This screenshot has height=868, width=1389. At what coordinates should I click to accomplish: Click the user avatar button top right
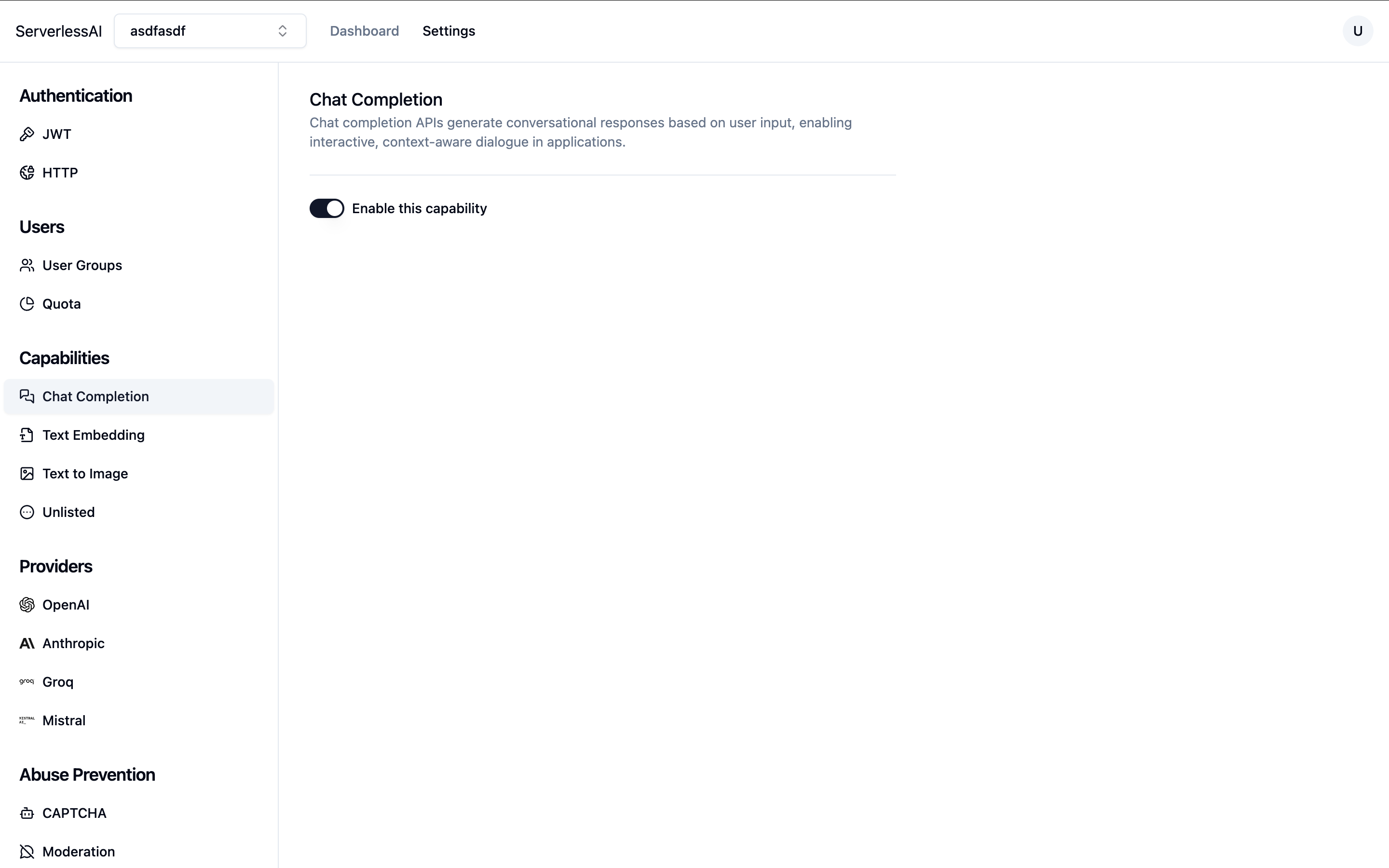pos(1358,31)
